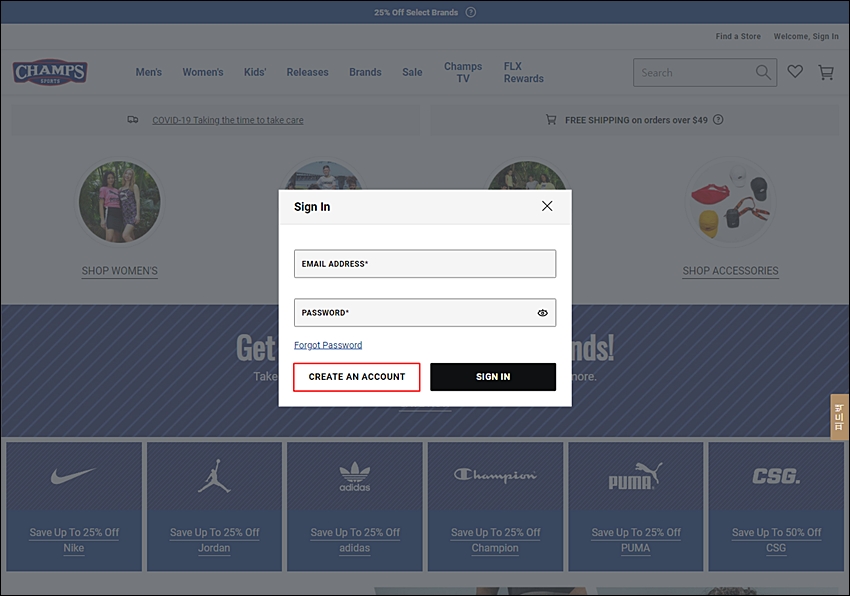This screenshot has width=850, height=596.
Task: Click the Nike swoosh logo tile
Action: pos(74,476)
